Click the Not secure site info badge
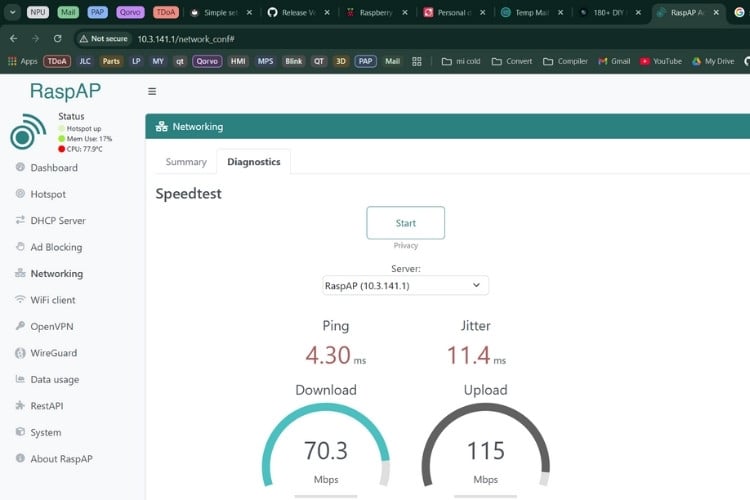This screenshot has height=500, width=750. (103, 39)
